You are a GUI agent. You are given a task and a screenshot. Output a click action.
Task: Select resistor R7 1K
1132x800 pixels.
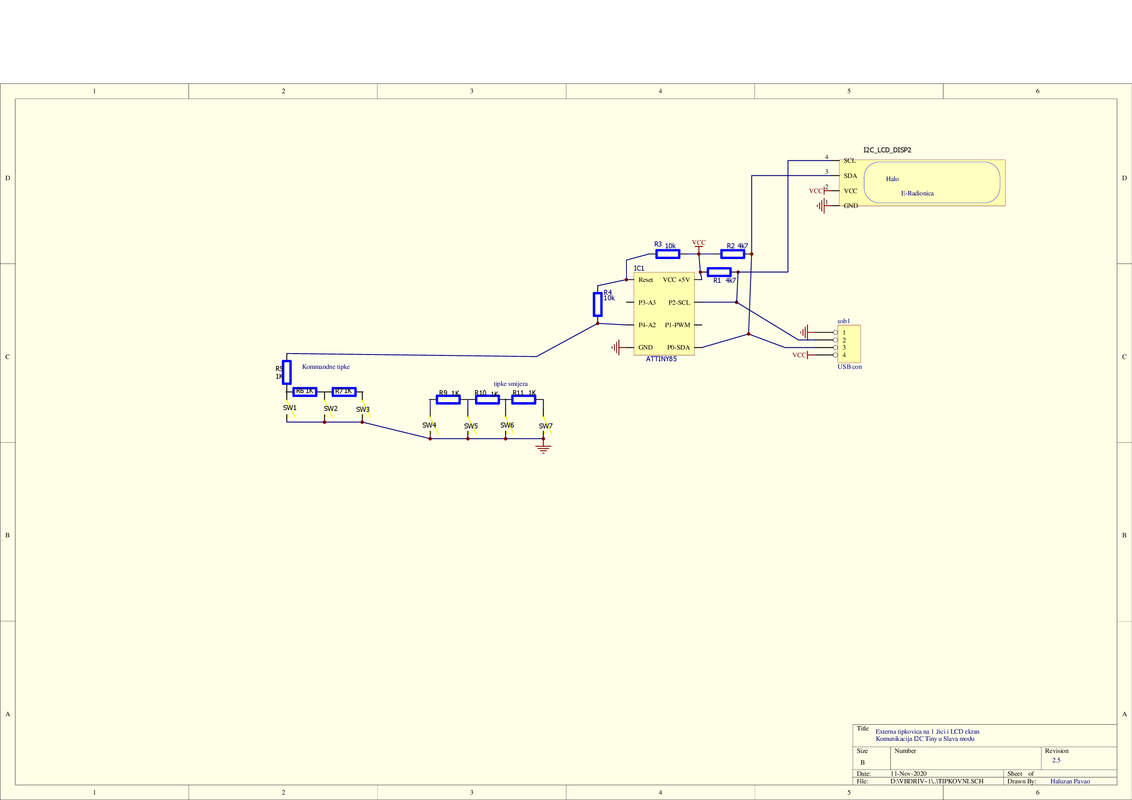tap(344, 392)
